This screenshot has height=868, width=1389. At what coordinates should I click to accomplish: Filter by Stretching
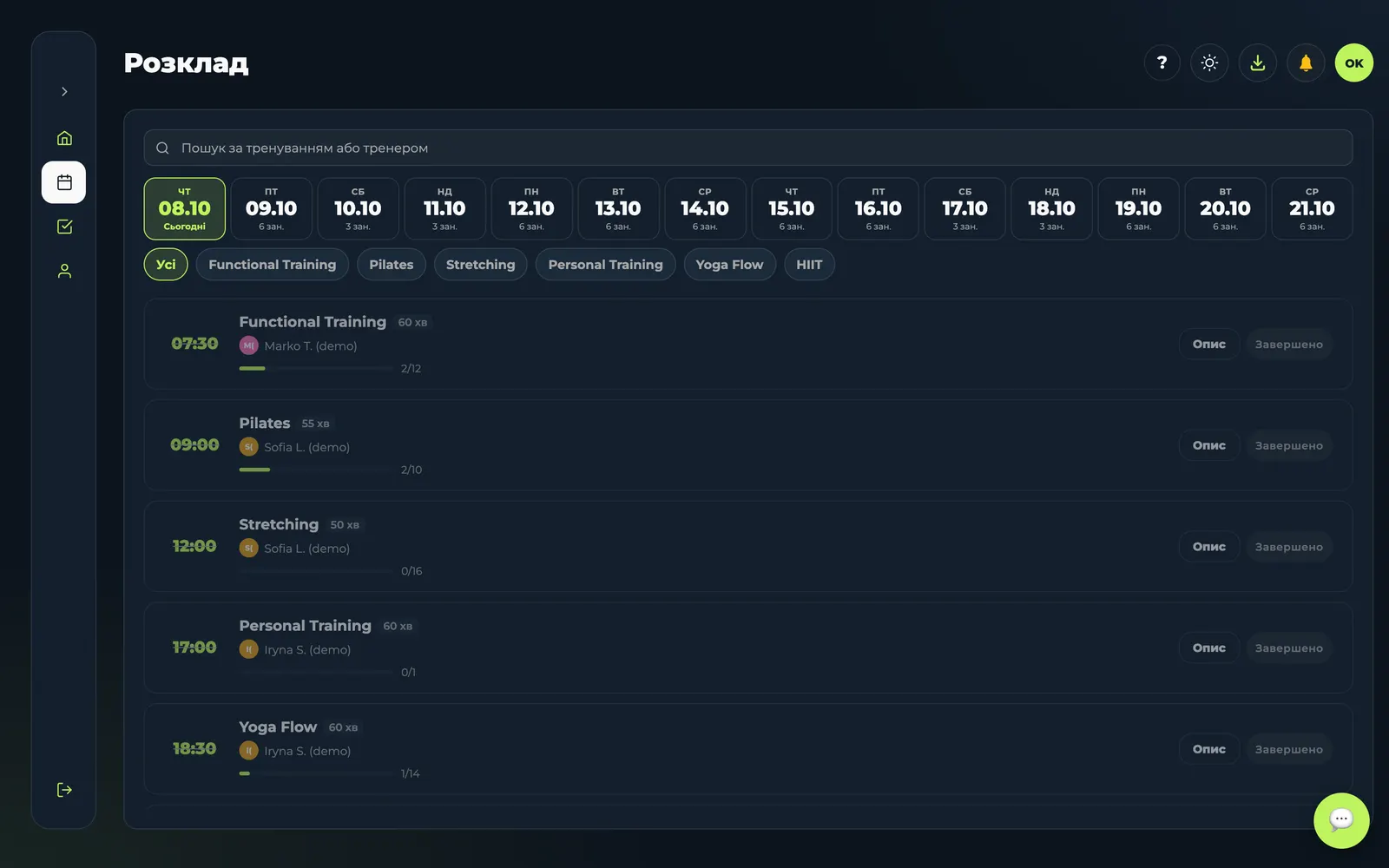click(x=481, y=265)
